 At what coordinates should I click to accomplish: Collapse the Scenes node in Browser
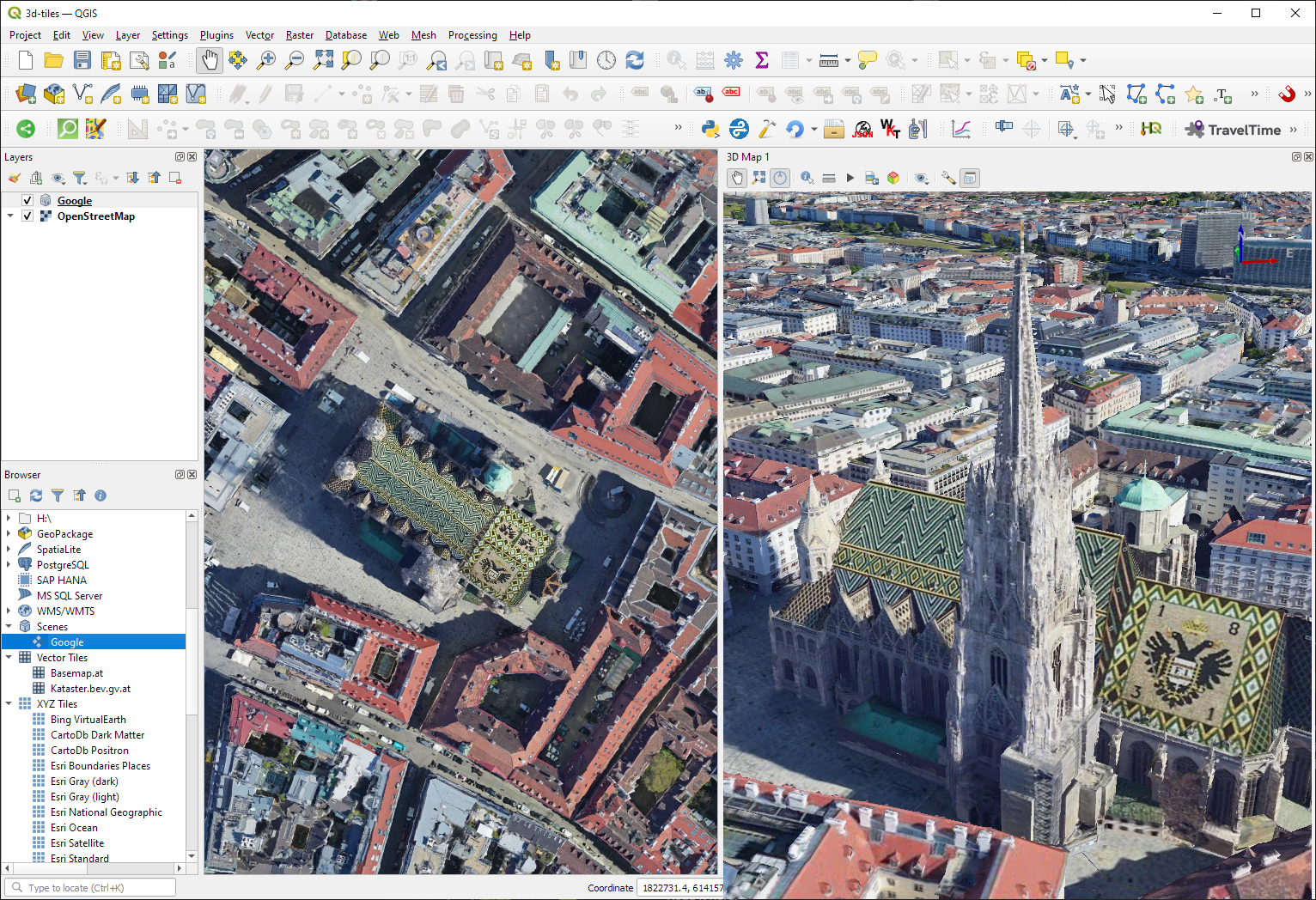coord(9,626)
